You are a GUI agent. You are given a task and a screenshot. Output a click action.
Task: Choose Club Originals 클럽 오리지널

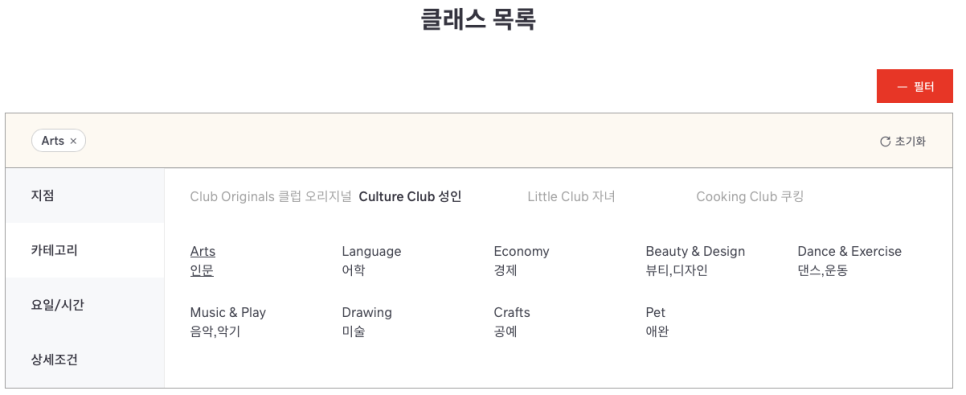pyautogui.click(x=270, y=197)
